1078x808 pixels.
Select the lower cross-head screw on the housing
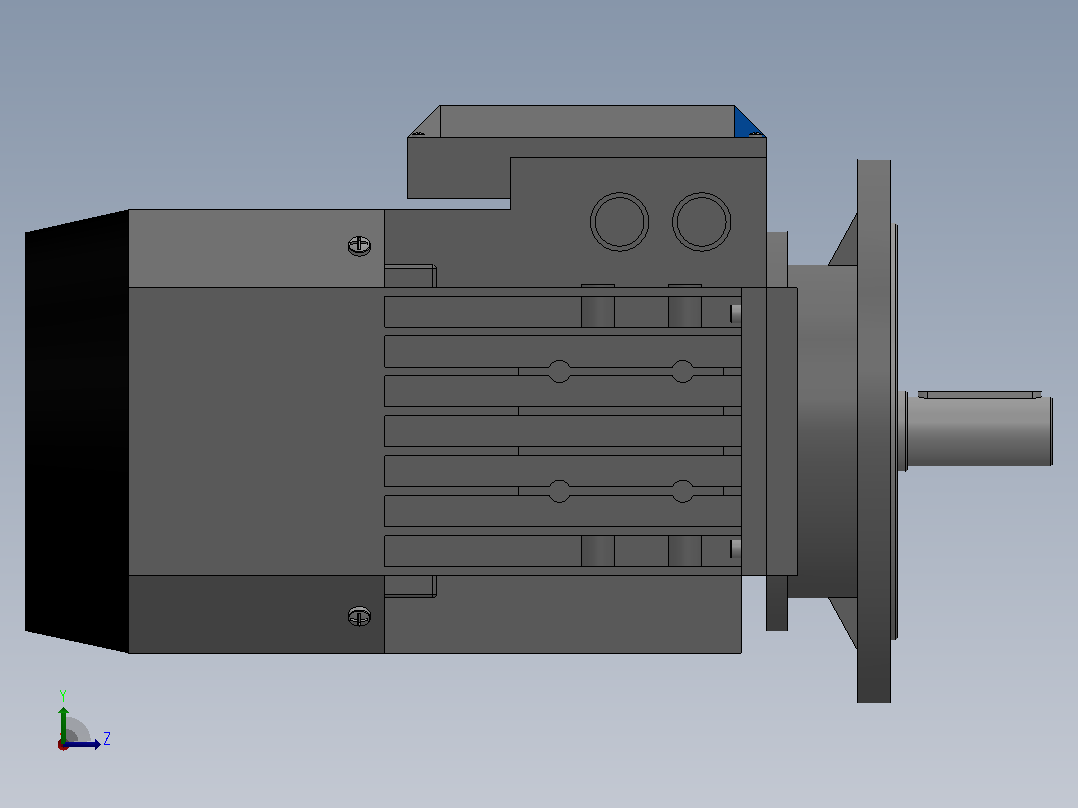360,616
